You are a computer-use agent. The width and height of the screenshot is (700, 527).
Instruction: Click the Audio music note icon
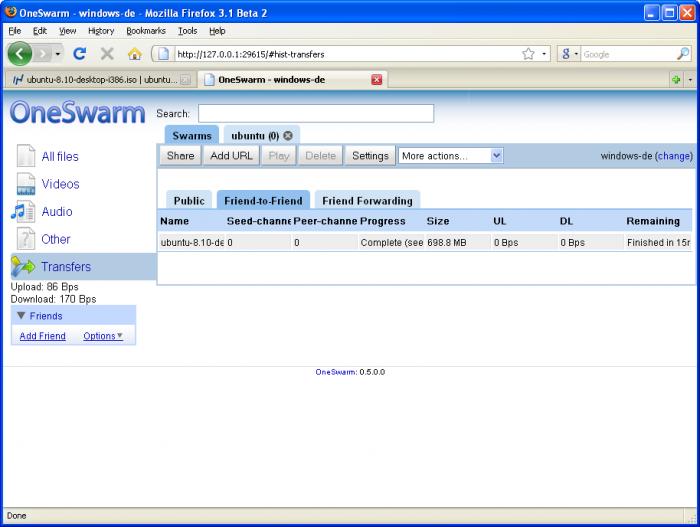tap(23, 211)
